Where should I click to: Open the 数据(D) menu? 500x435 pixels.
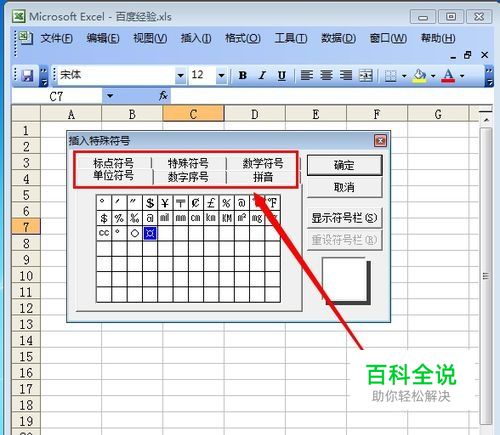pos(338,38)
